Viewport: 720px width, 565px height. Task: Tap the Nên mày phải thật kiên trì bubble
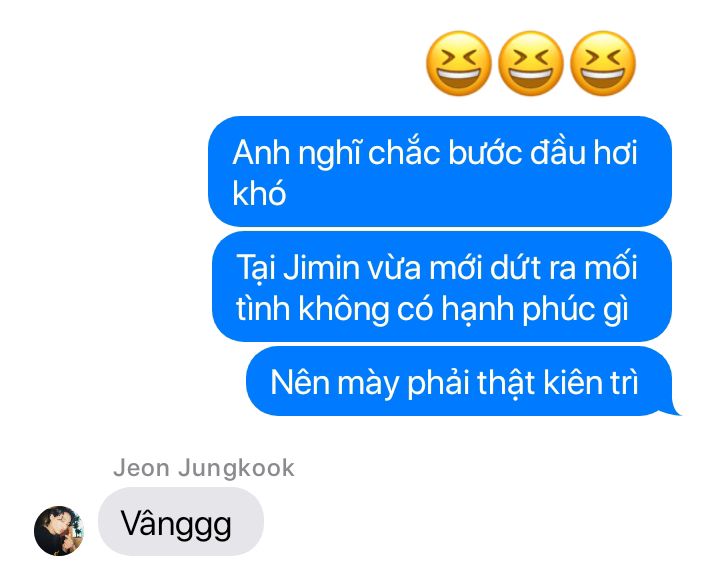pos(459,381)
